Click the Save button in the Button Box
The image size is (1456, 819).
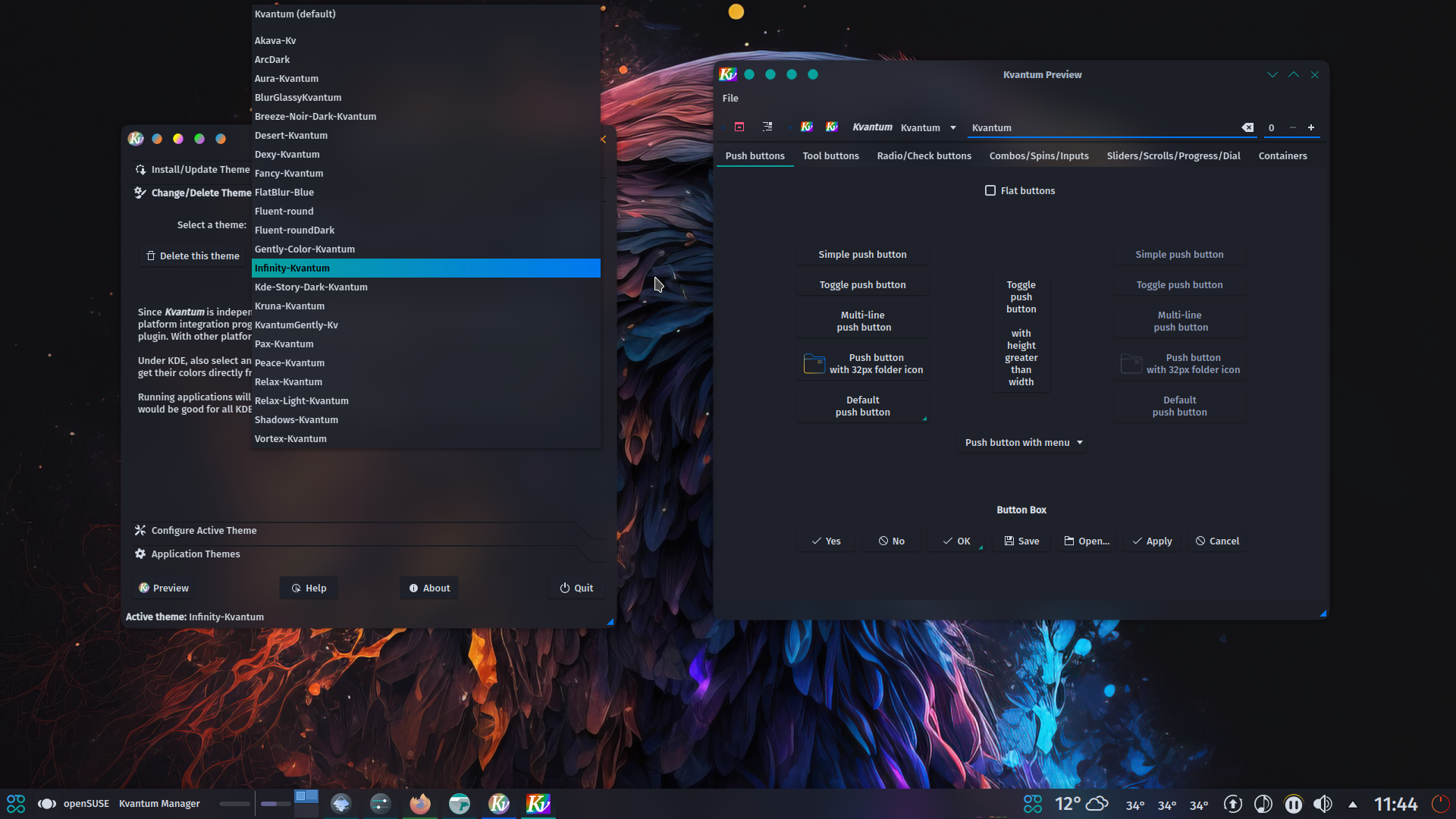tap(1021, 541)
